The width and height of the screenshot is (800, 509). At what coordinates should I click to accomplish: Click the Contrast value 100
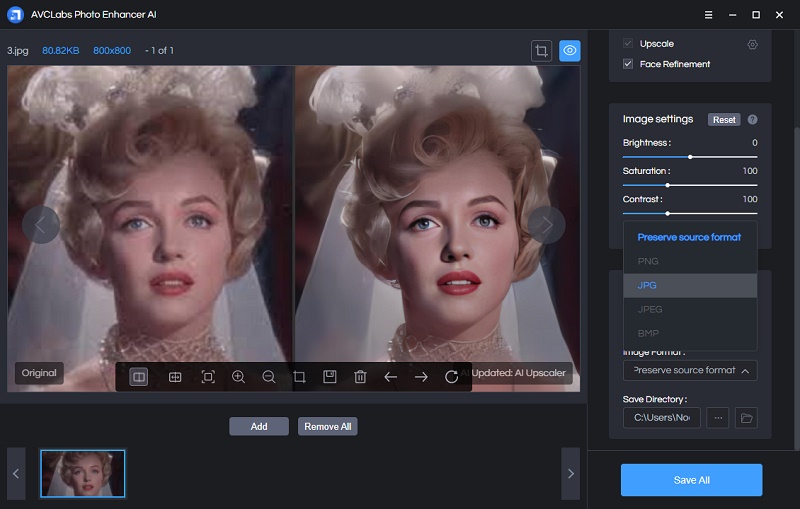click(x=750, y=199)
